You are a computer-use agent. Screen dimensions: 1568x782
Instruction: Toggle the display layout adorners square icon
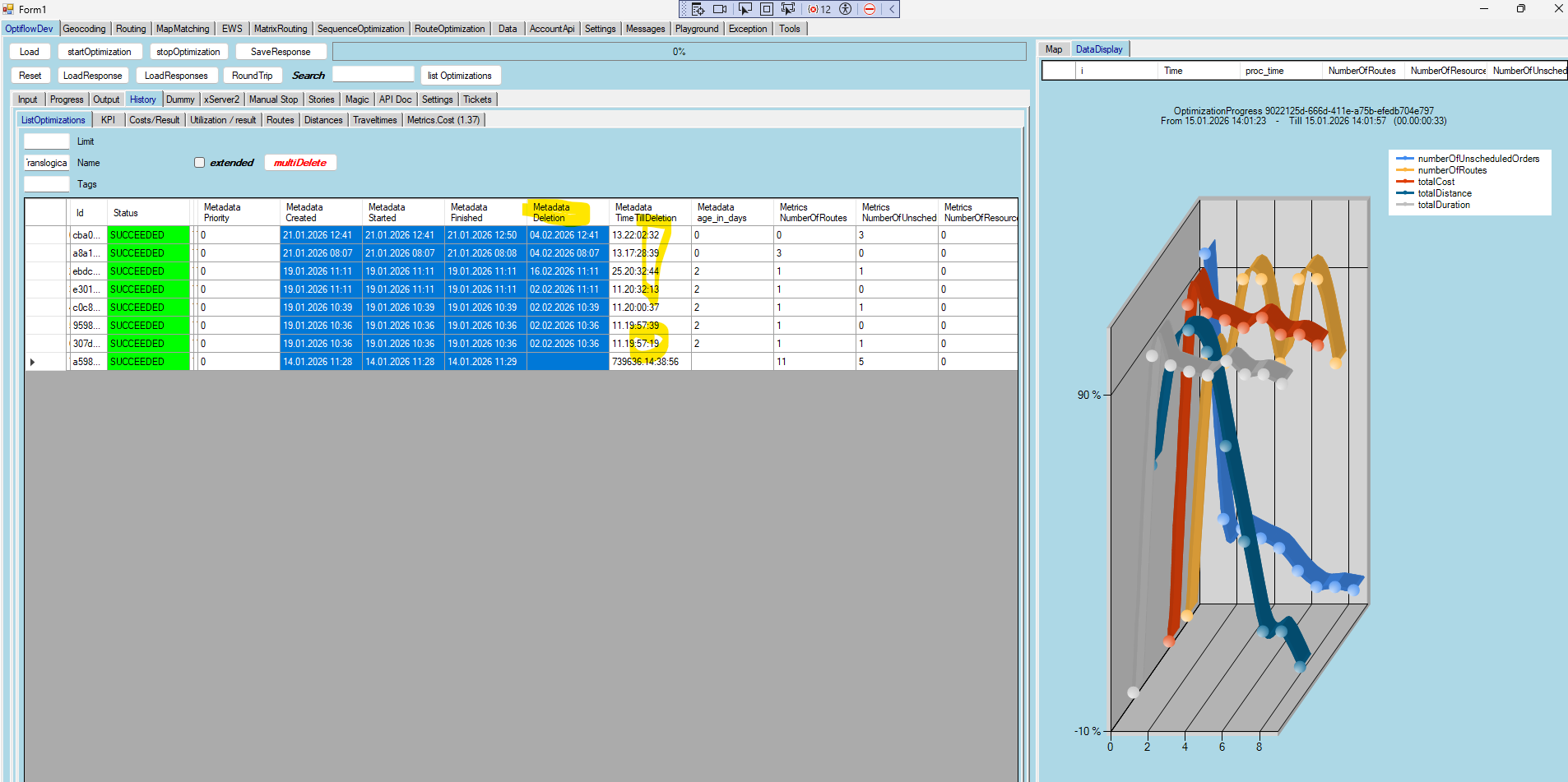tap(766, 9)
